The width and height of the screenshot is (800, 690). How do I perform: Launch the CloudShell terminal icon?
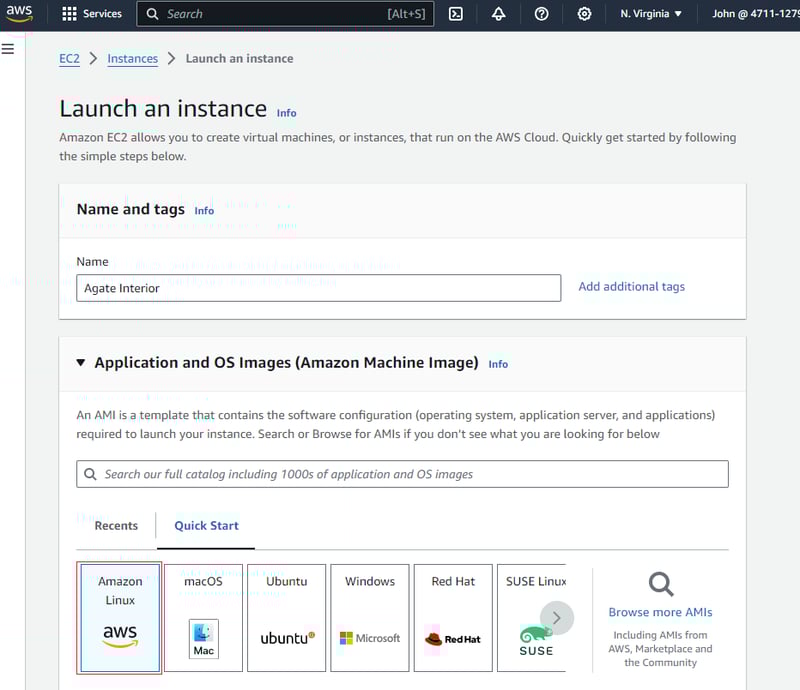456,14
